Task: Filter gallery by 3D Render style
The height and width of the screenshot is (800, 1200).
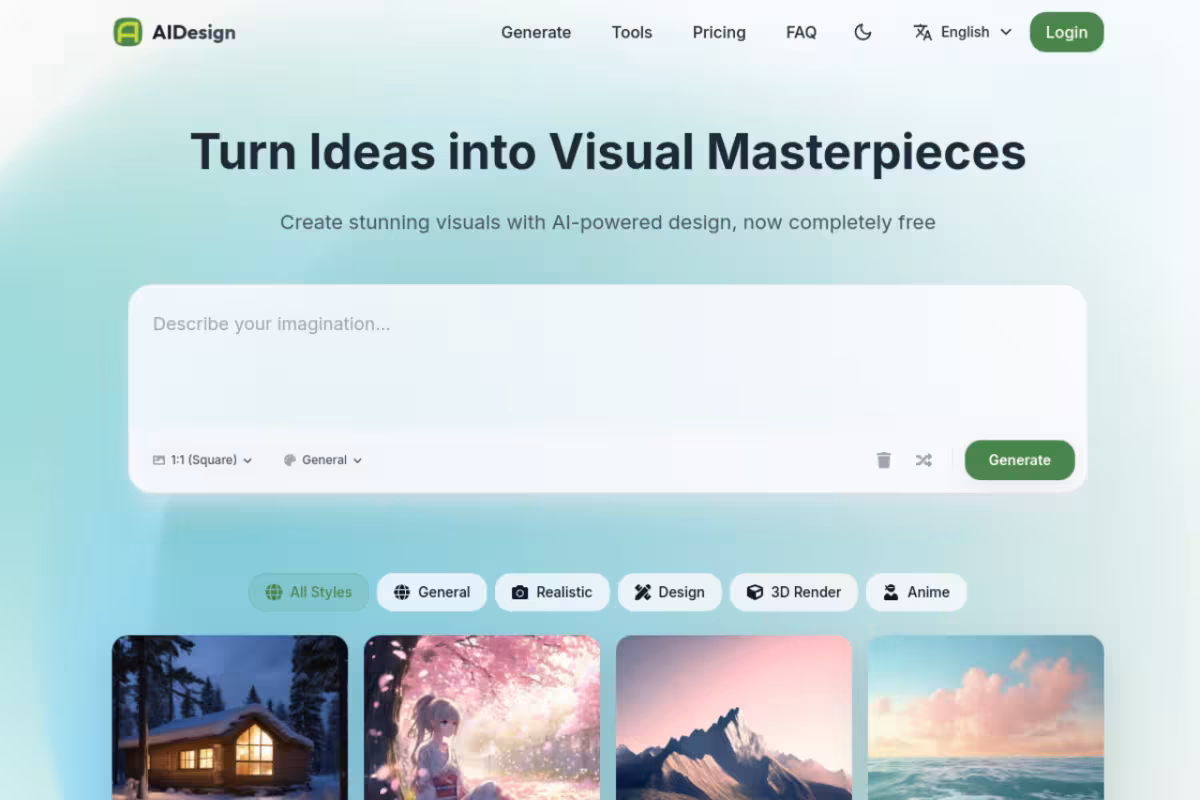Action: pyautogui.click(x=793, y=592)
